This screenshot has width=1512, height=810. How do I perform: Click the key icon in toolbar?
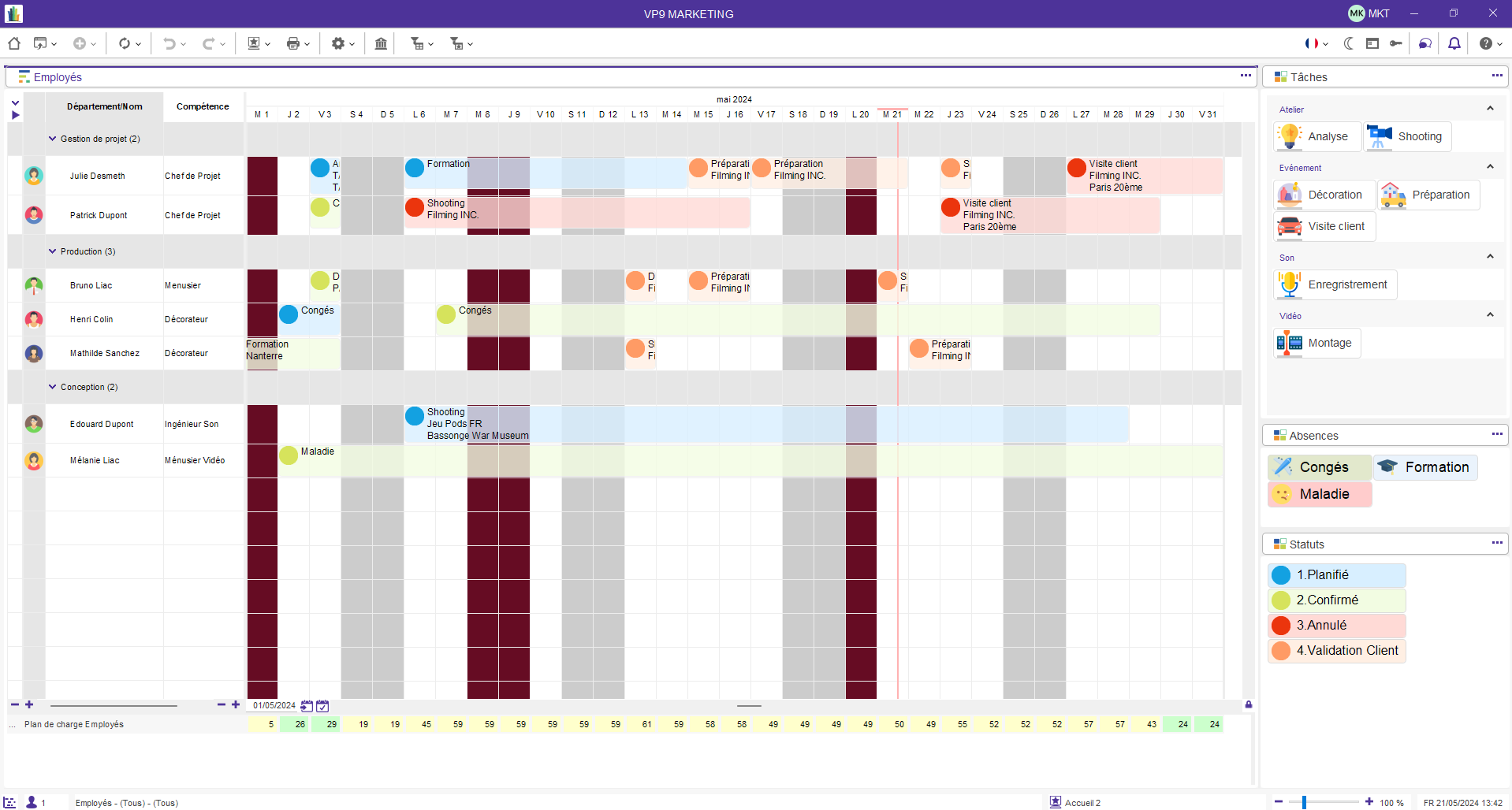(x=1396, y=44)
